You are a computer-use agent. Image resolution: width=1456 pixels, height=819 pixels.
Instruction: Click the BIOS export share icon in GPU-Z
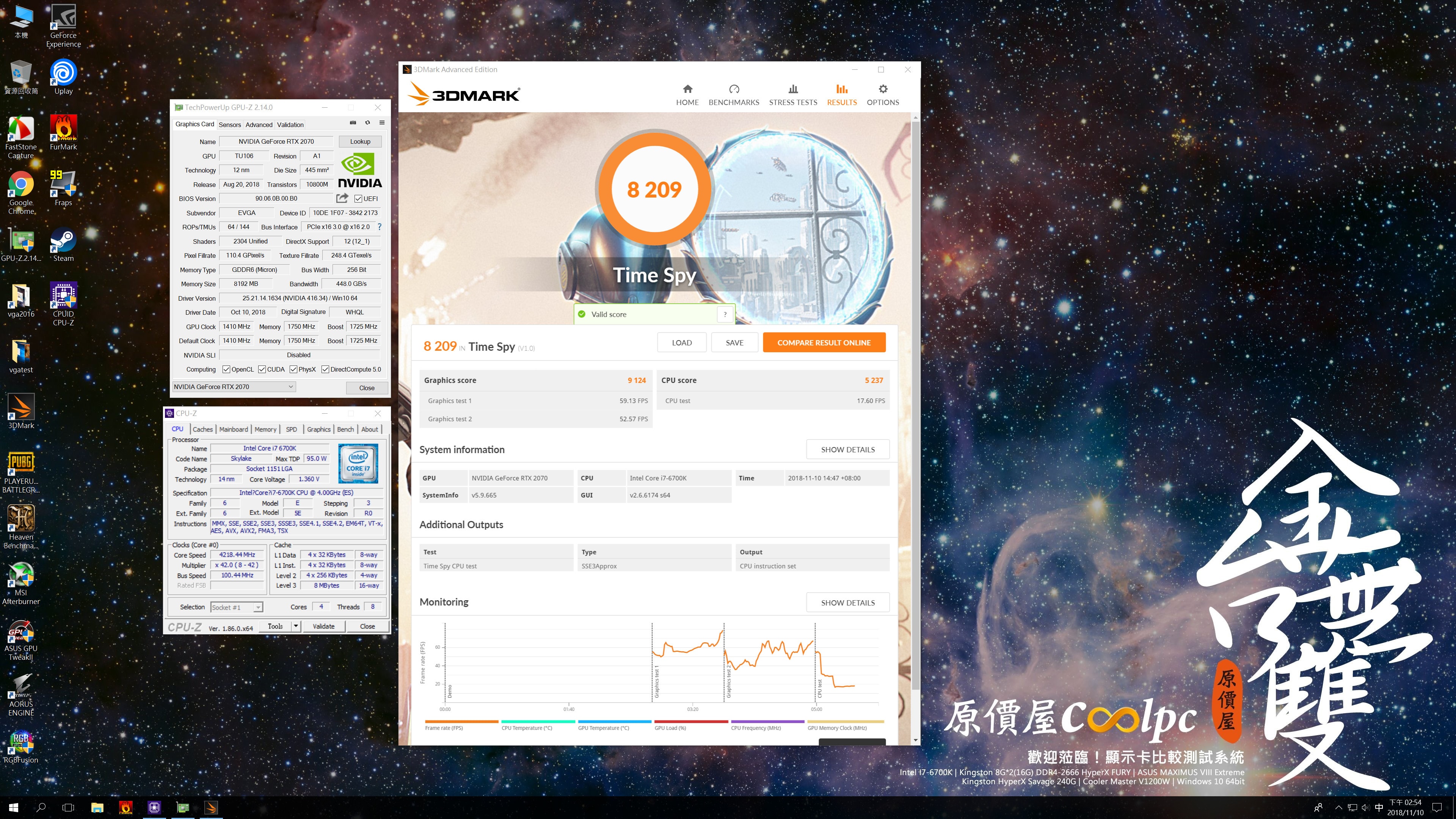click(342, 198)
